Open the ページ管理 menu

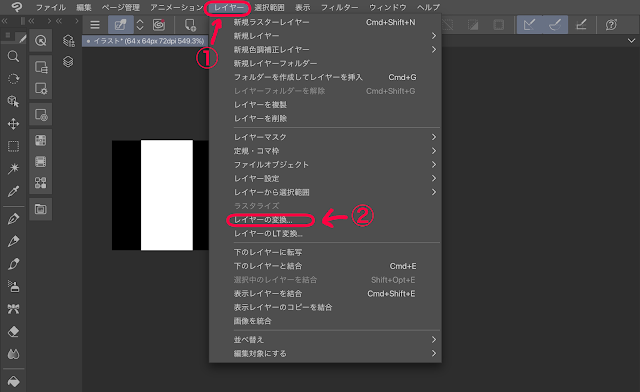[x=120, y=7]
